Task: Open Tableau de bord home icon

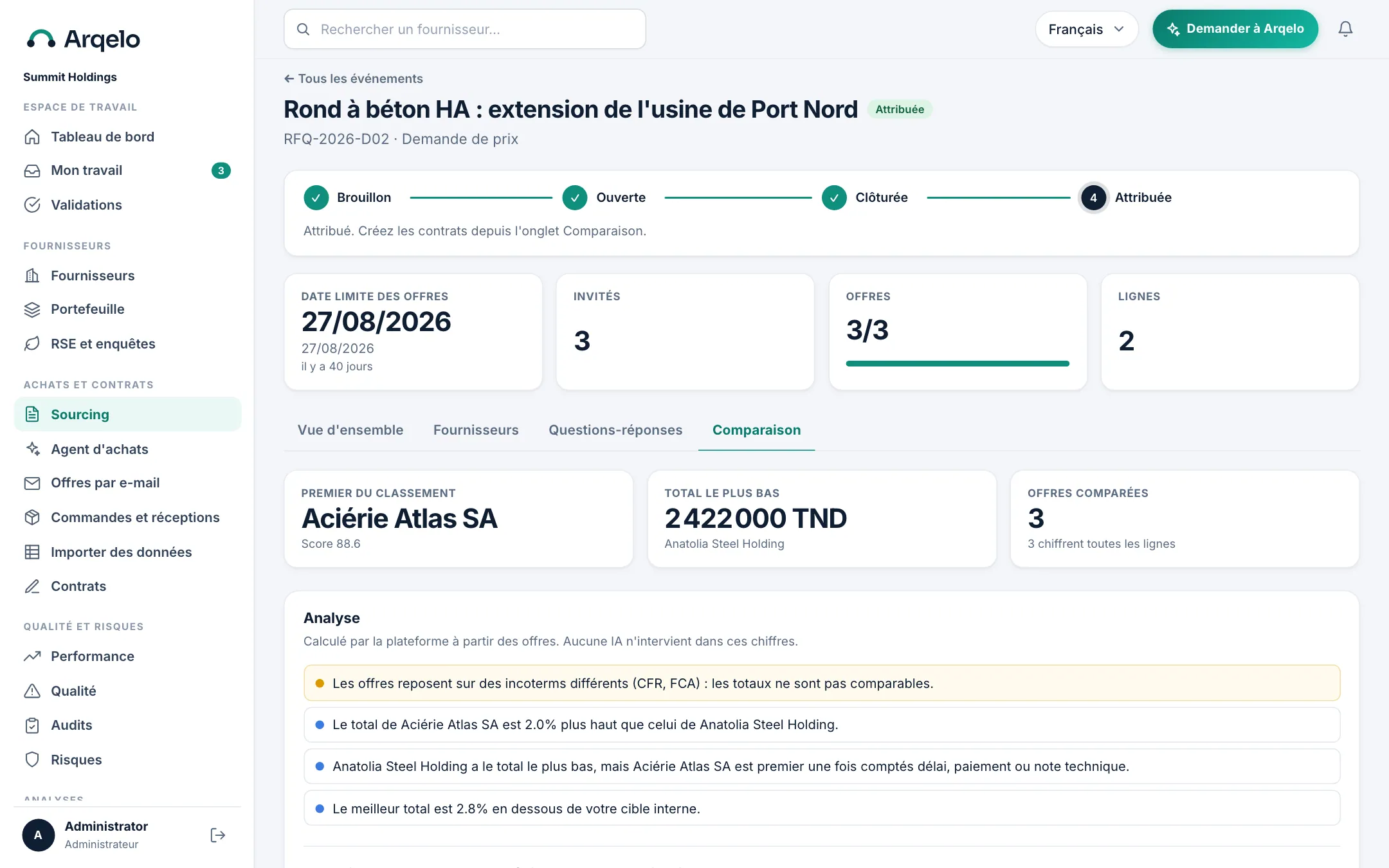Action: [32, 137]
